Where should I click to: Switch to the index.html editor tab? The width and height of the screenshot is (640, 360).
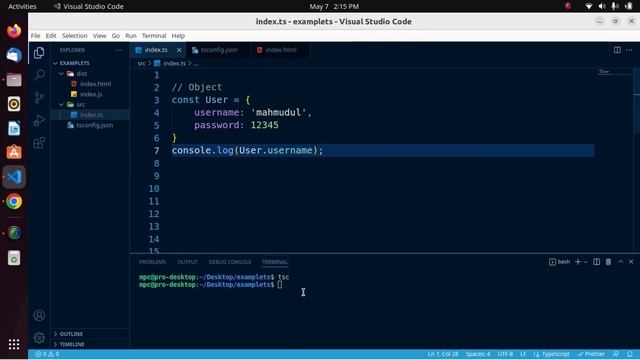pos(281,50)
